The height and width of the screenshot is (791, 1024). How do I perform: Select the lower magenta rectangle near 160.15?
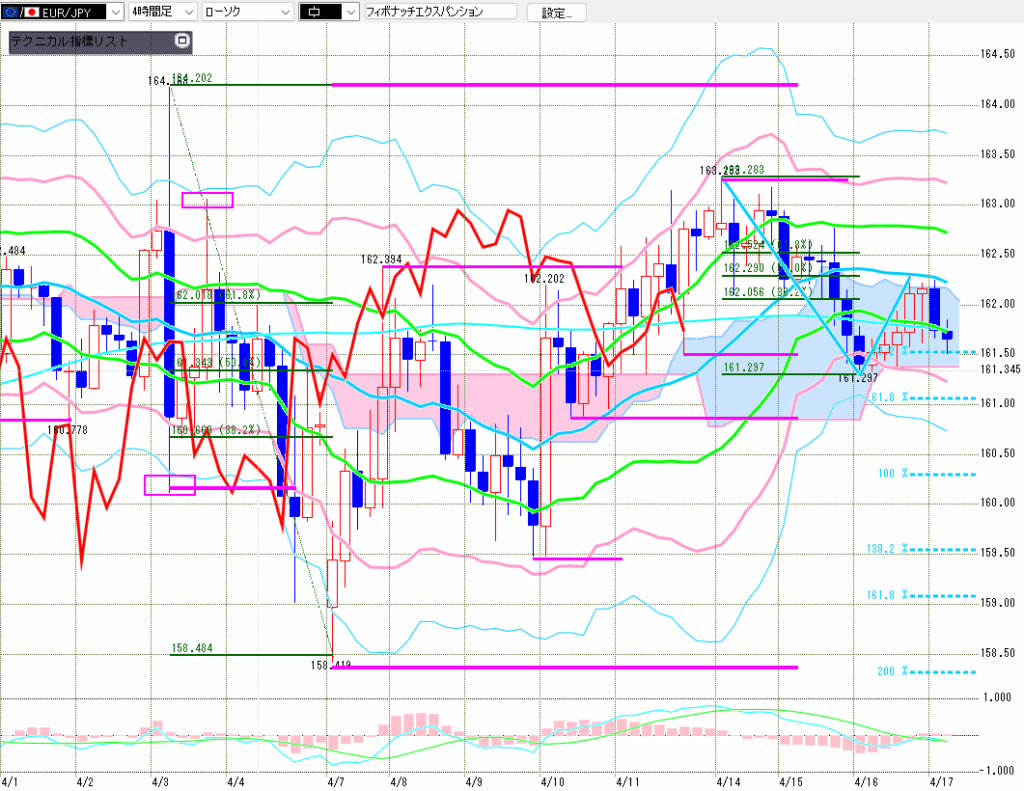pyautogui.click(x=169, y=485)
